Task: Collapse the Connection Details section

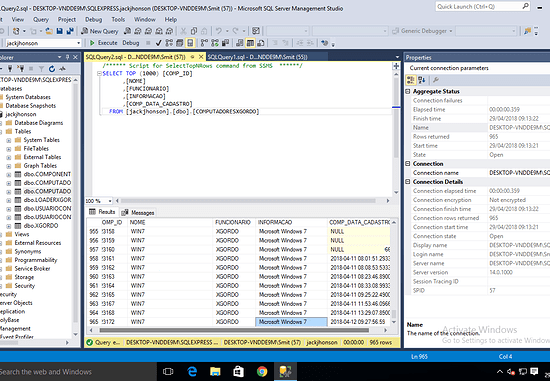Action: (x=408, y=182)
